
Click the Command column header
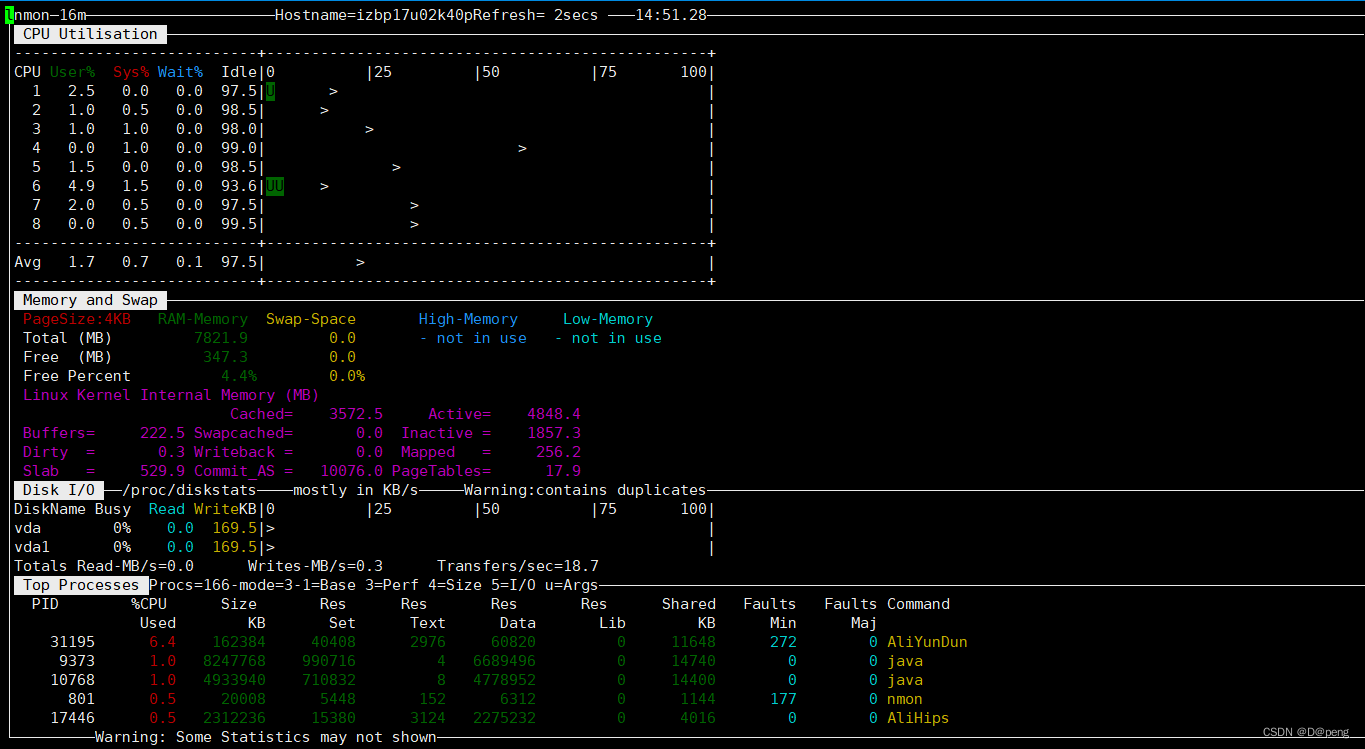918,604
